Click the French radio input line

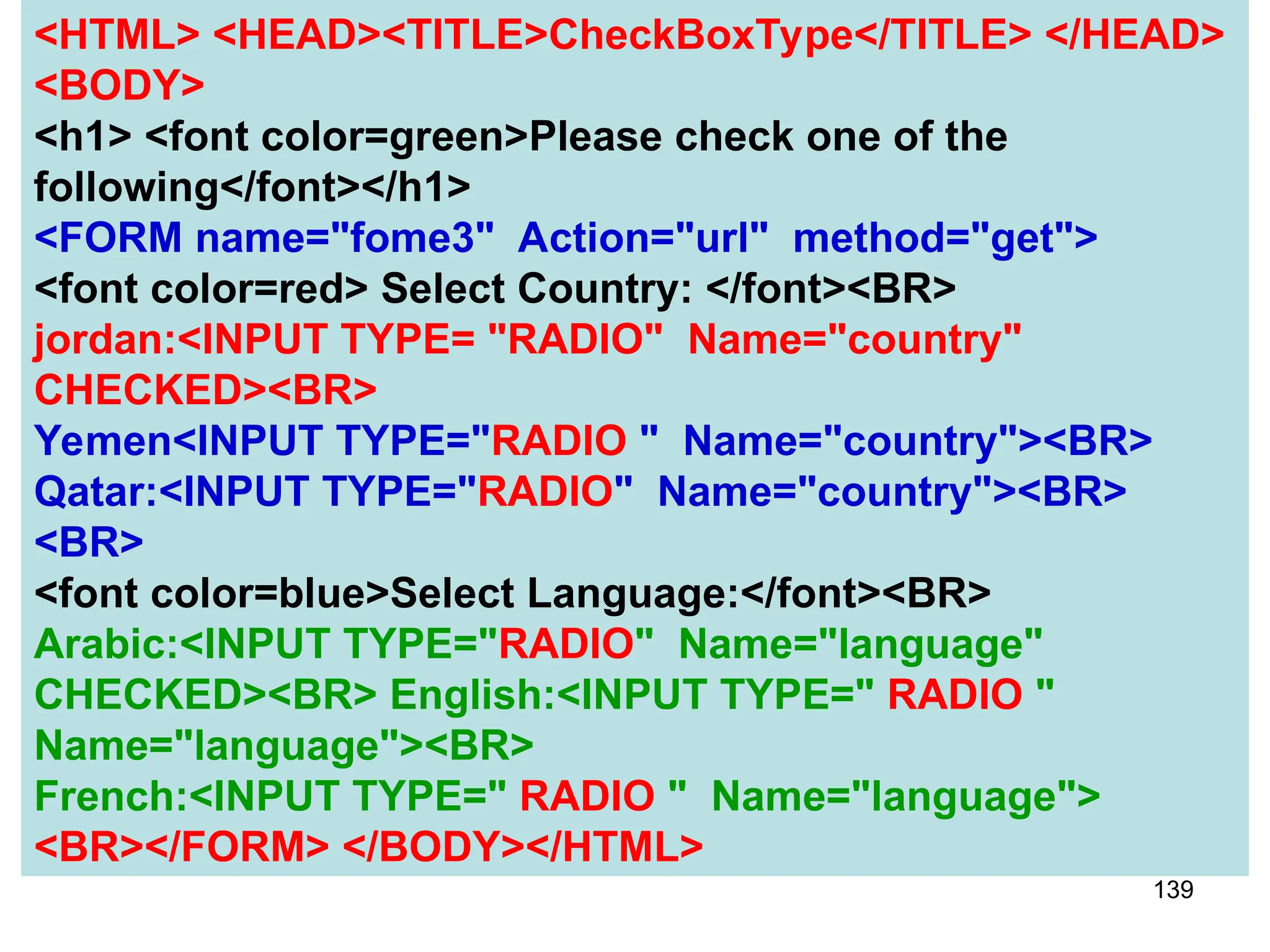pyautogui.click(x=566, y=796)
